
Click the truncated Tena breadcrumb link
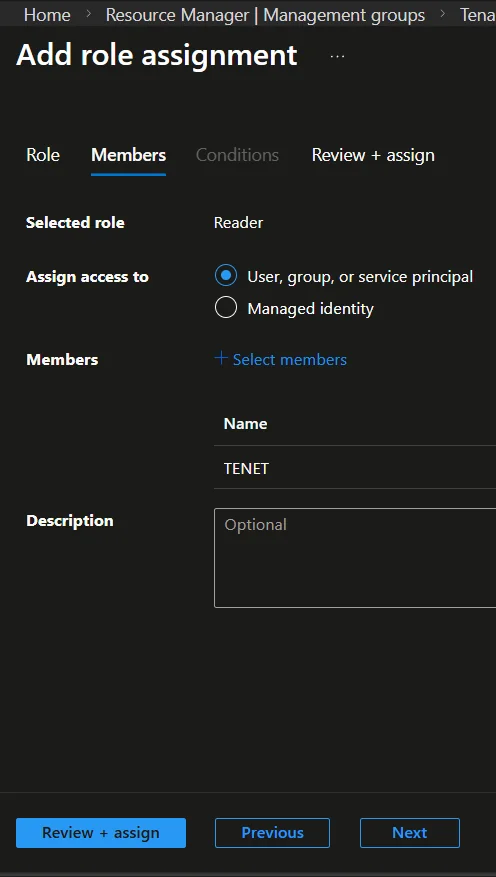click(x=478, y=15)
